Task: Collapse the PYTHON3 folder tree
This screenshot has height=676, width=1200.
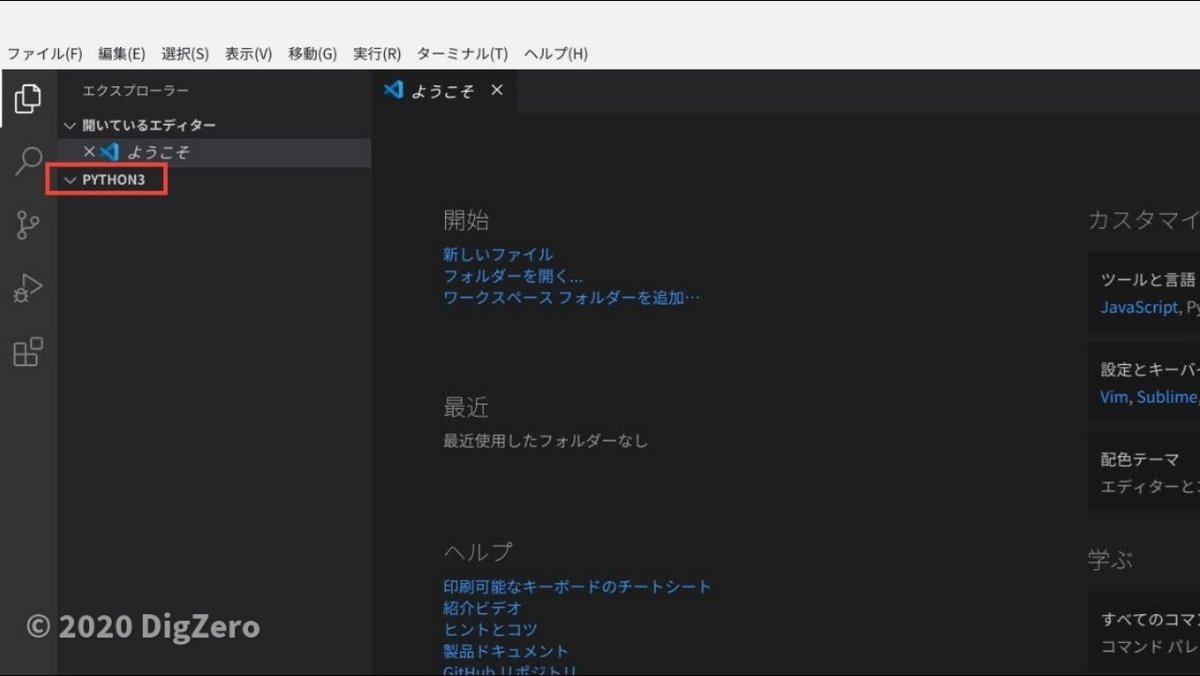Action: (x=69, y=180)
